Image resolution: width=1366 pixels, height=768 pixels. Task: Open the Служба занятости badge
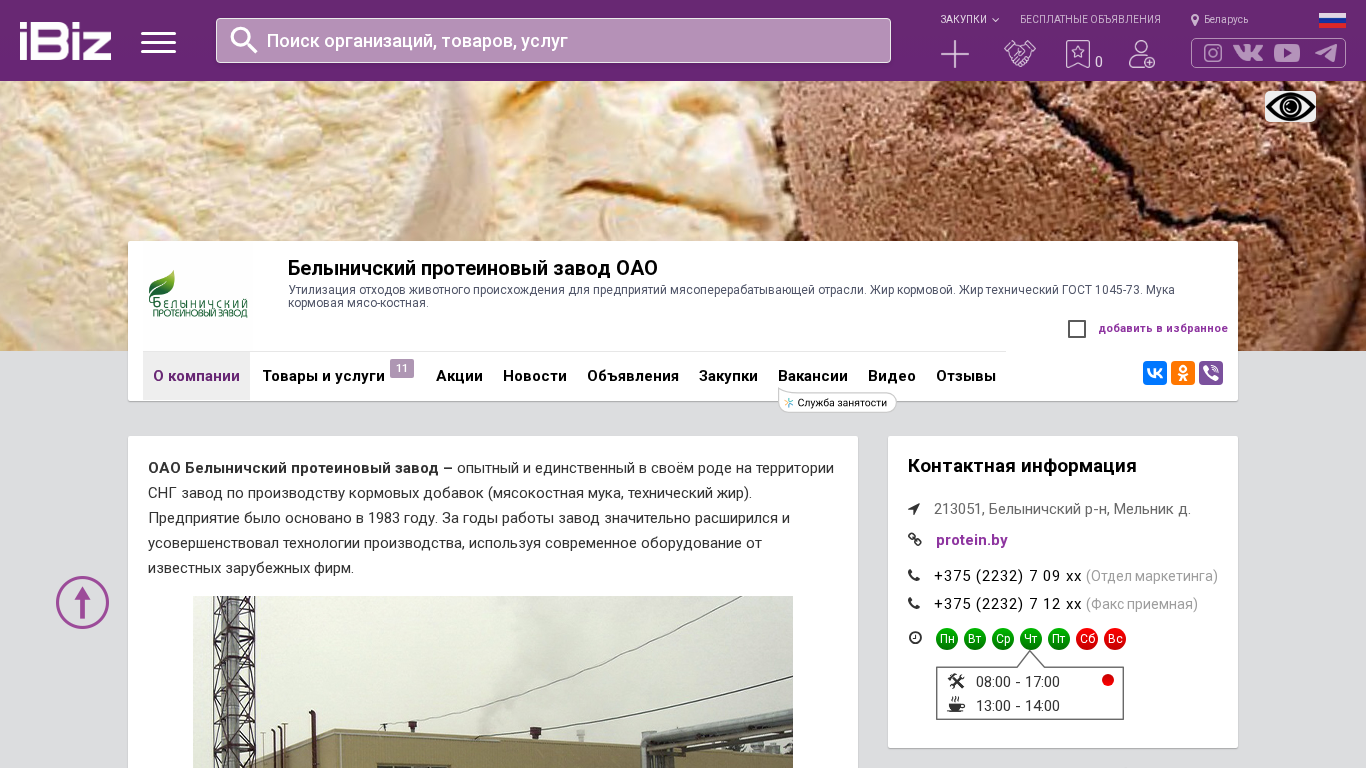tap(838, 402)
